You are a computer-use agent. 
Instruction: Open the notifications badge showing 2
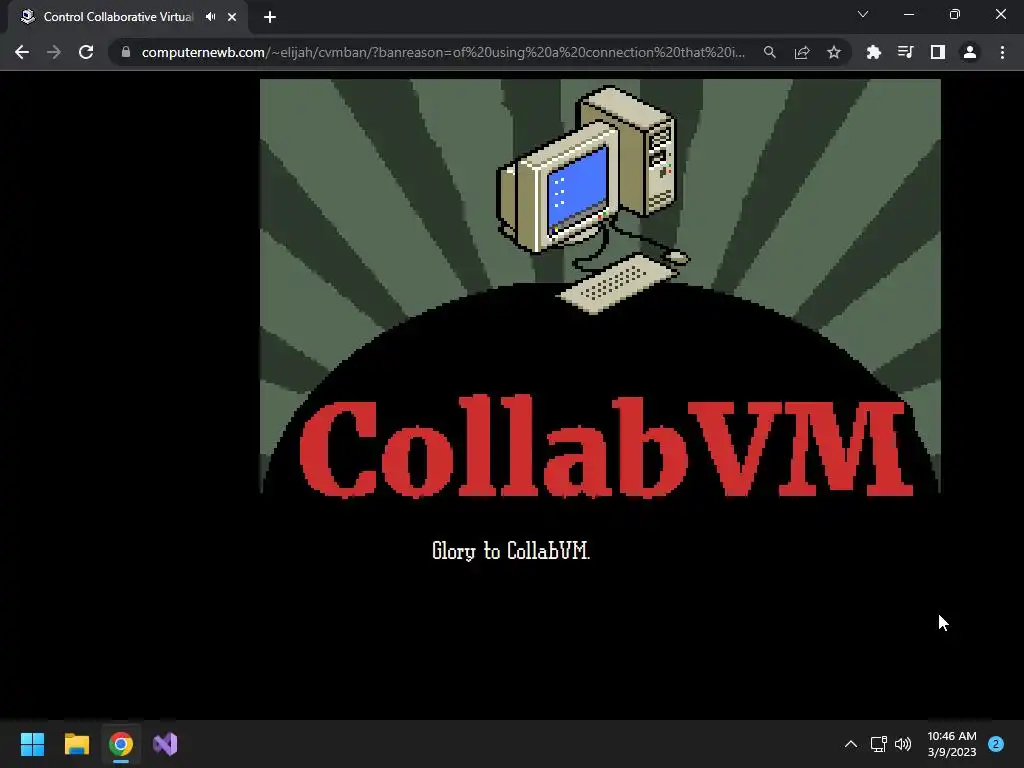tap(996, 744)
